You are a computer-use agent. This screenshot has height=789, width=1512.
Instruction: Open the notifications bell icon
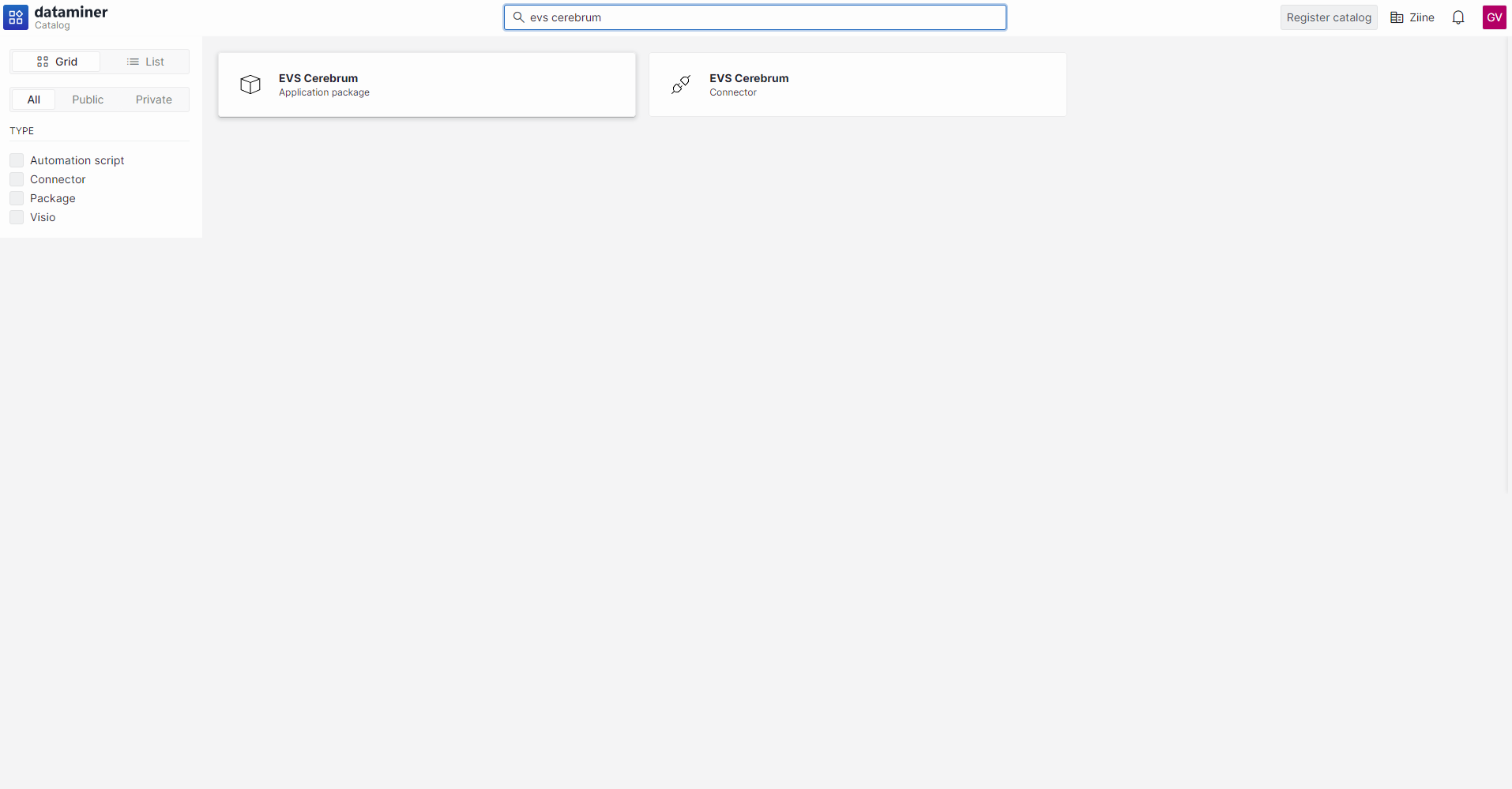[1458, 17]
